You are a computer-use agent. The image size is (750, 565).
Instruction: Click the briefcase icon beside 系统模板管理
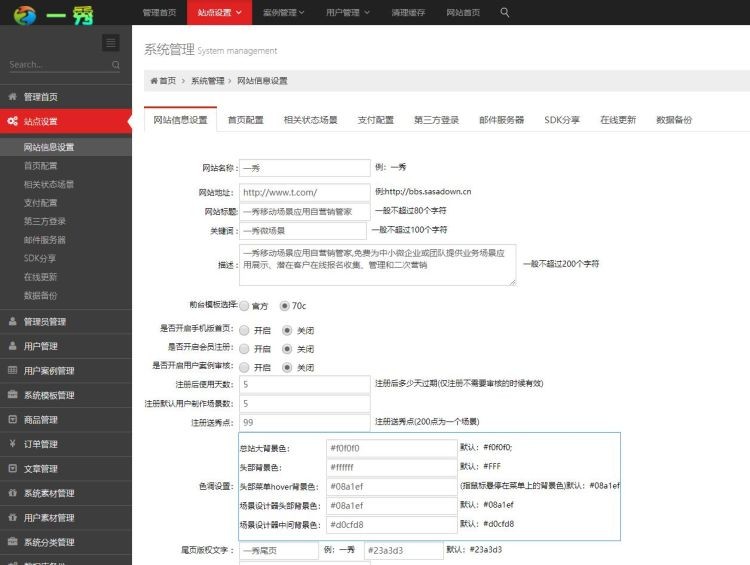click(x=12, y=395)
